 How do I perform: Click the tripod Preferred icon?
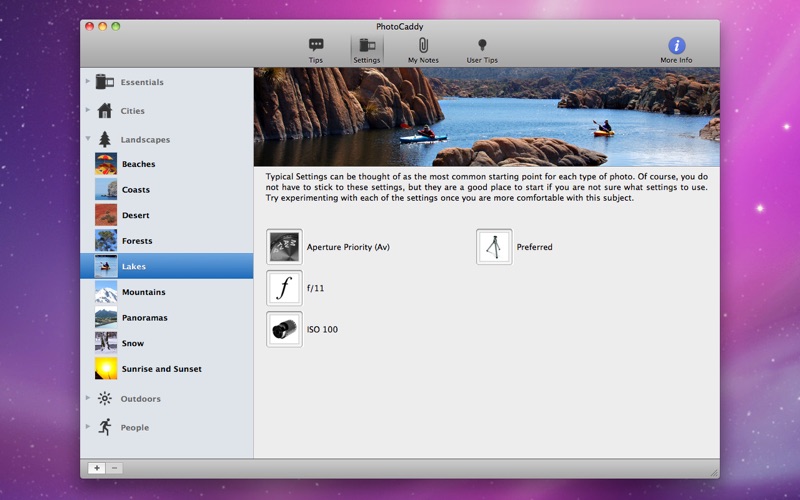point(494,246)
